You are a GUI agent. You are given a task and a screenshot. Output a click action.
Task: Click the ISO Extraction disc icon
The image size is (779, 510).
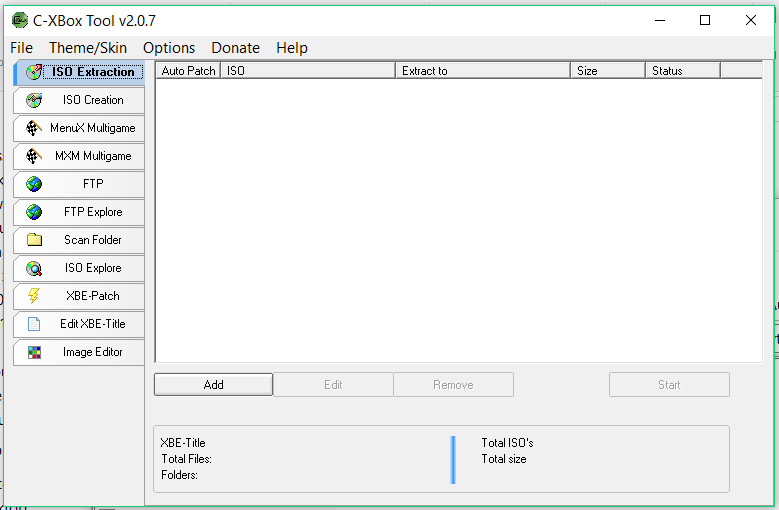point(34,72)
